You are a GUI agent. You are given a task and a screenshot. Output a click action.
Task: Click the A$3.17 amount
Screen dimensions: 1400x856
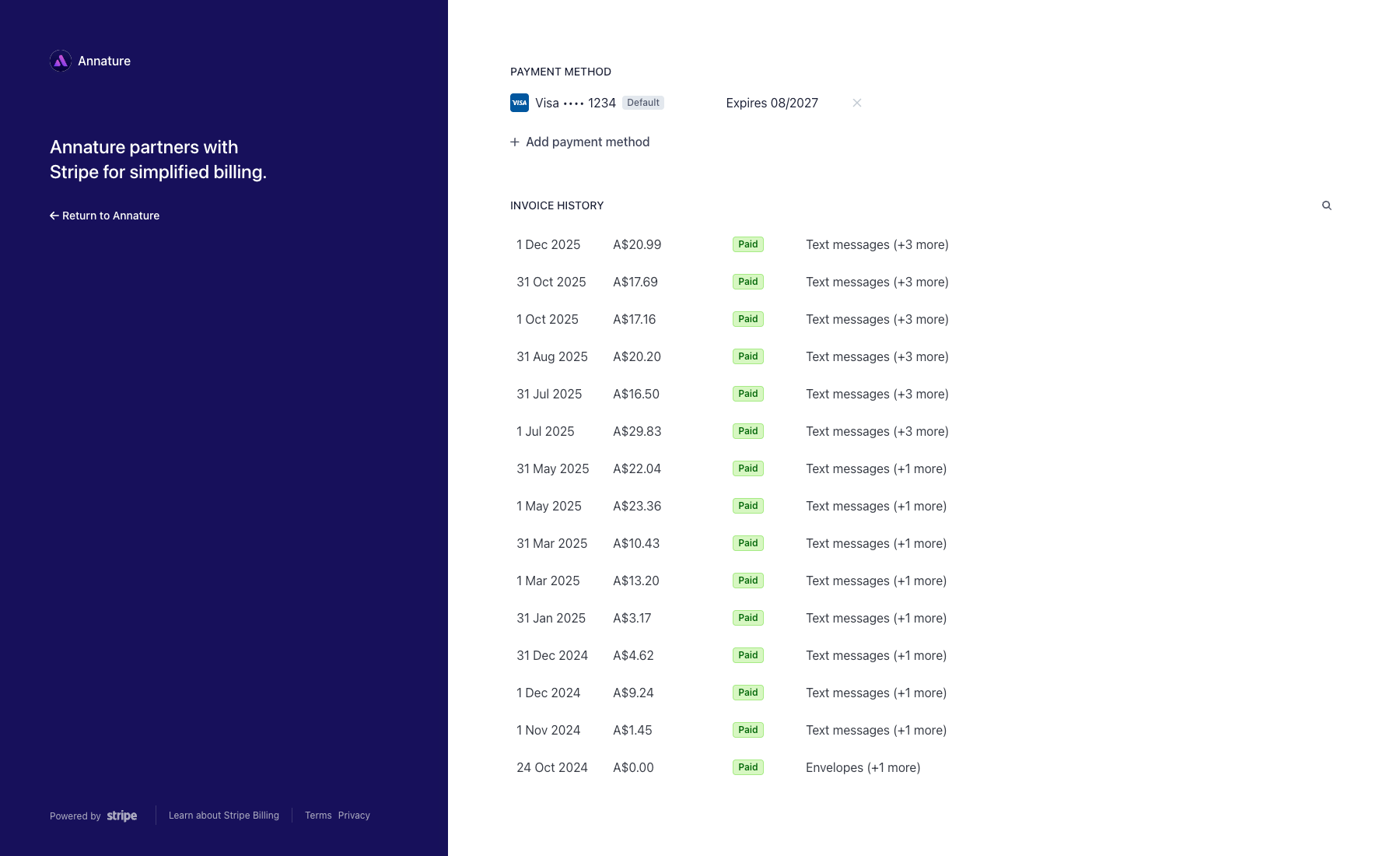coord(632,618)
